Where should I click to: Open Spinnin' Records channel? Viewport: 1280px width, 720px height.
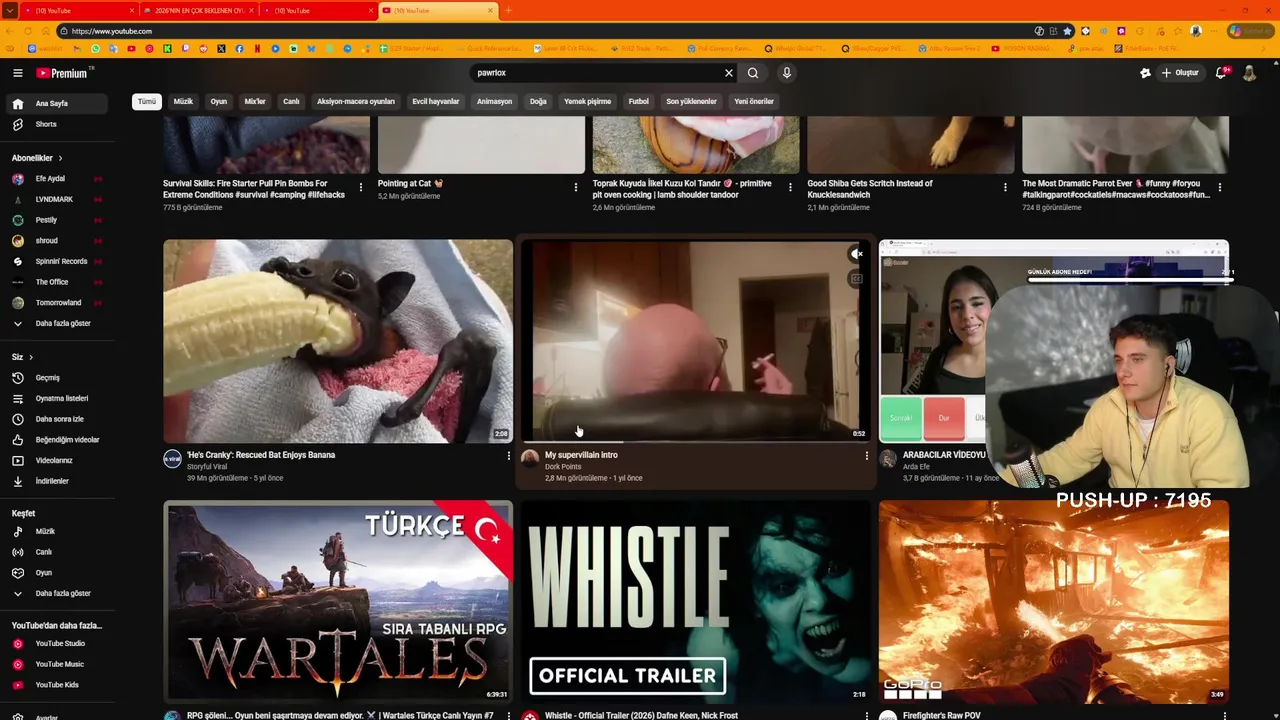57,261
